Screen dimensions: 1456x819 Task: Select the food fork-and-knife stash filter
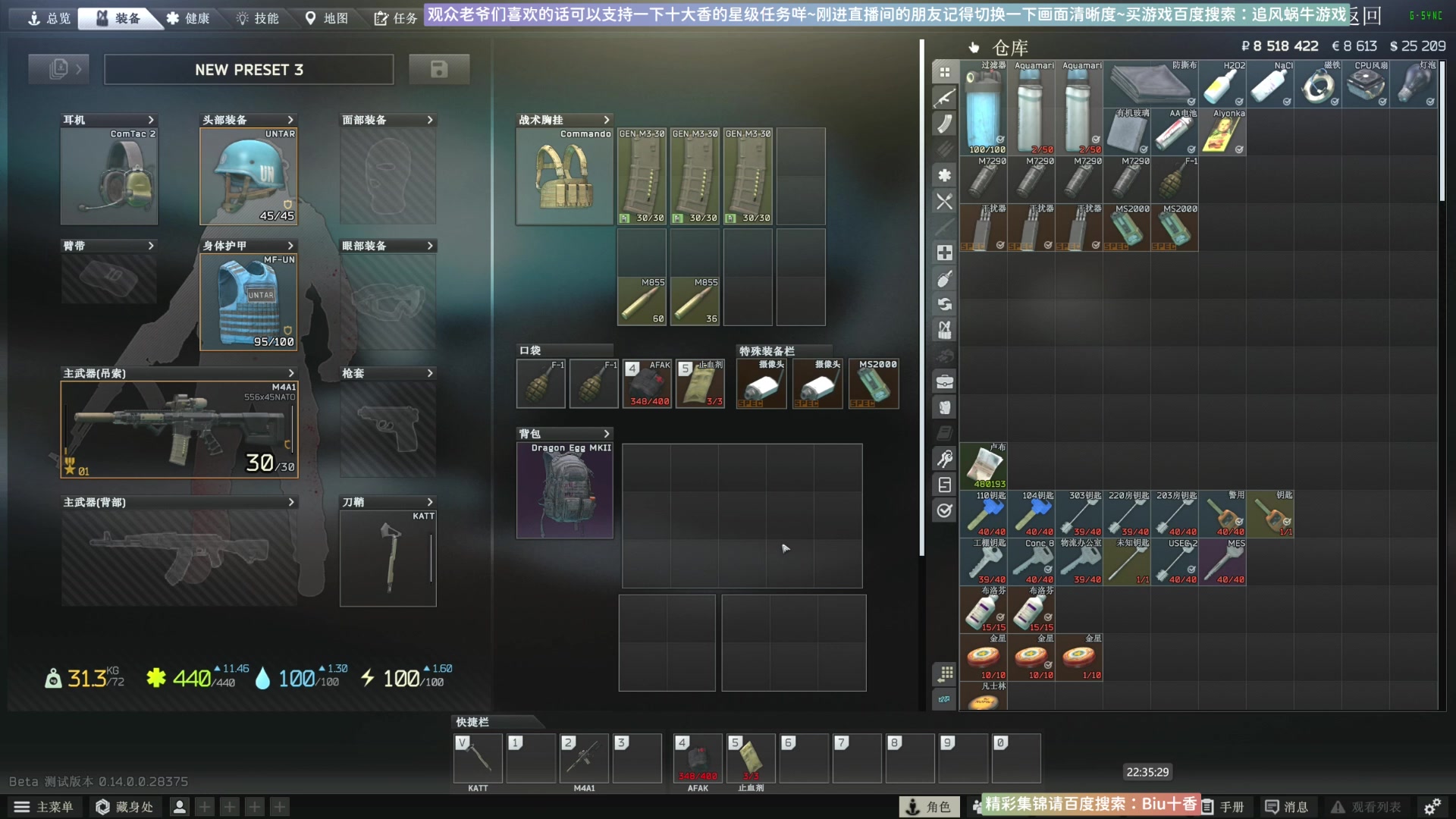(x=944, y=201)
